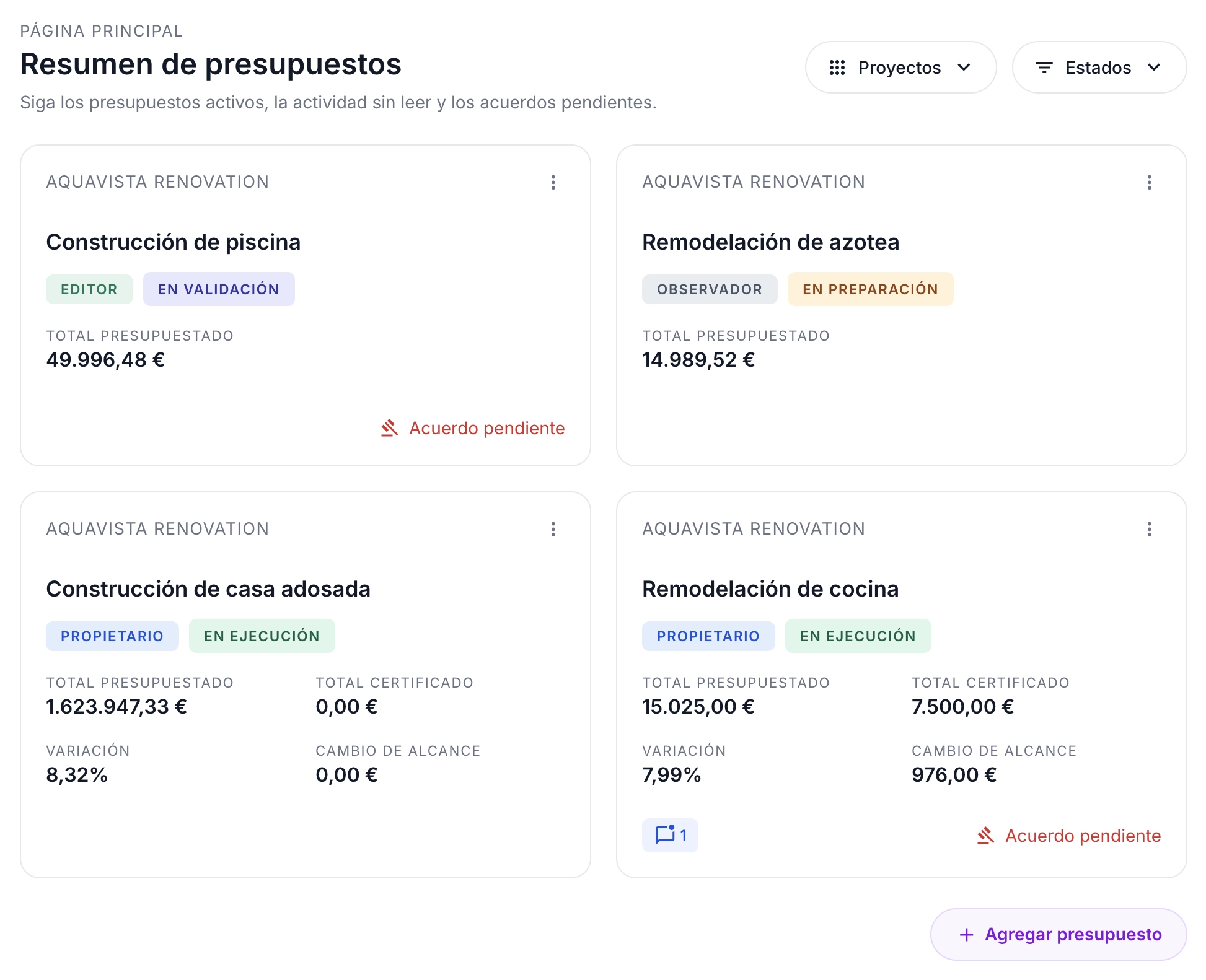The height and width of the screenshot is (980, 1206).
Task: Open the comment indicator showing 1 on cocina card
Action: [670, 835]
